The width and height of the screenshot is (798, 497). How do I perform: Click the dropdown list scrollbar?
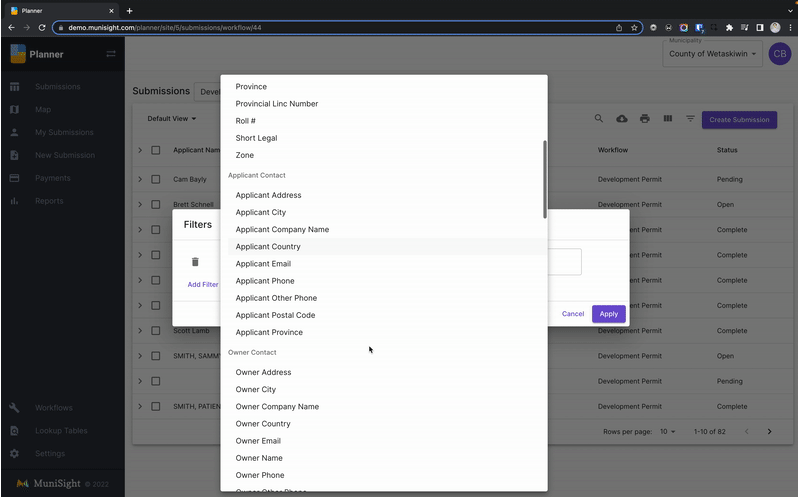point(545,180)
